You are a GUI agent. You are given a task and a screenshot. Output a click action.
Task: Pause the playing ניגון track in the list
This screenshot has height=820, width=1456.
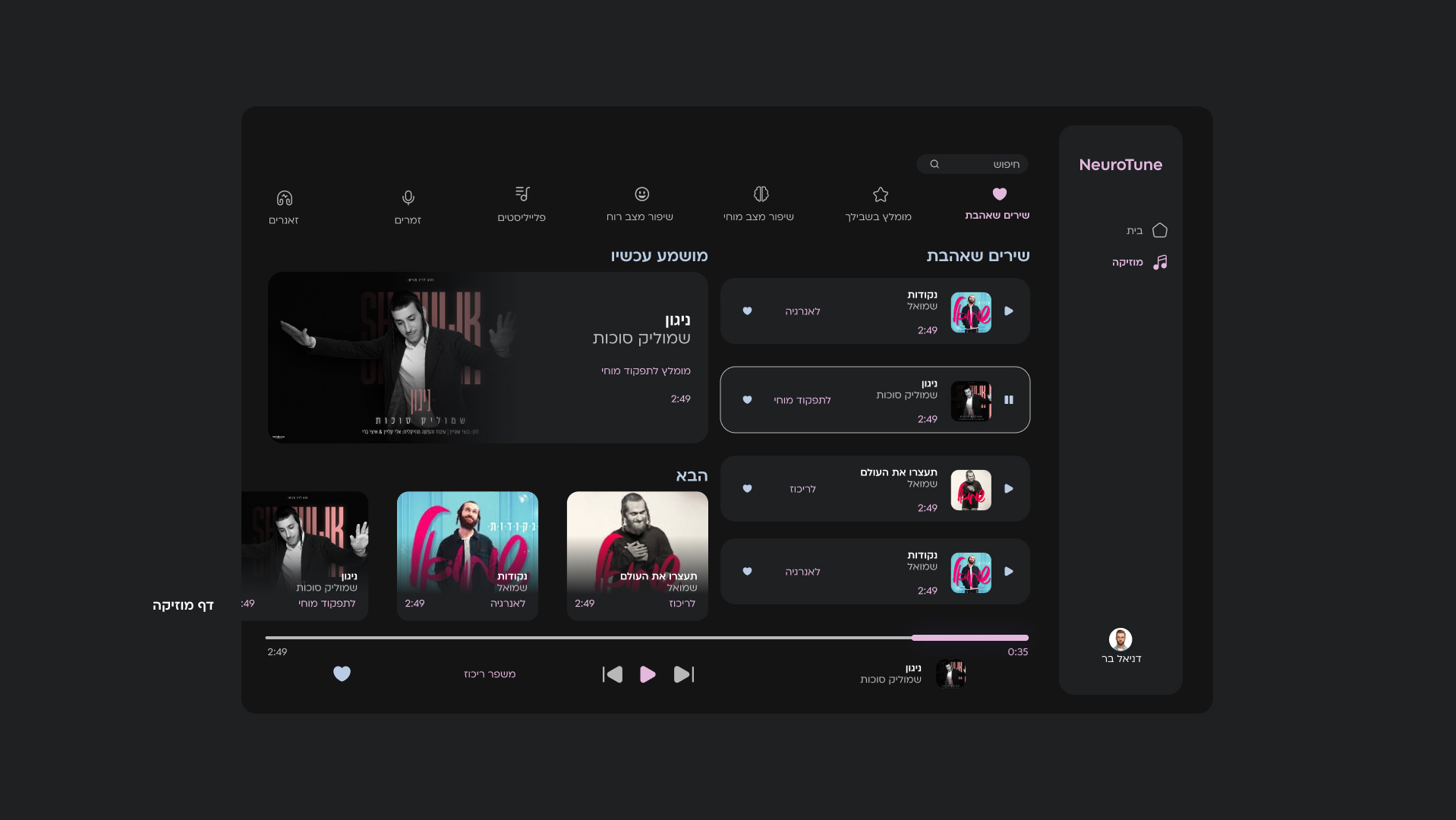coord(1009,399)
